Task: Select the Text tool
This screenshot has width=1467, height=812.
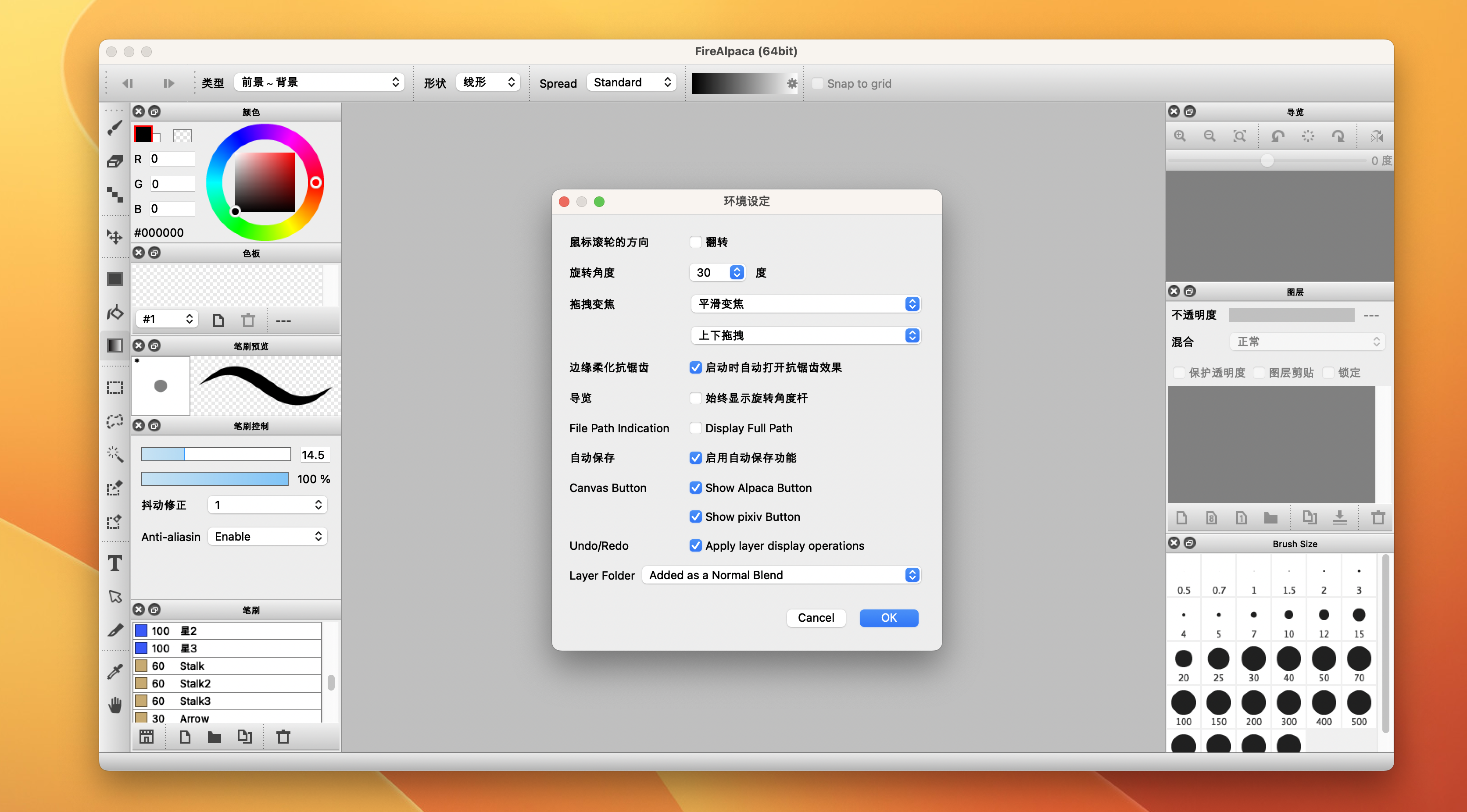Action: 114,563
